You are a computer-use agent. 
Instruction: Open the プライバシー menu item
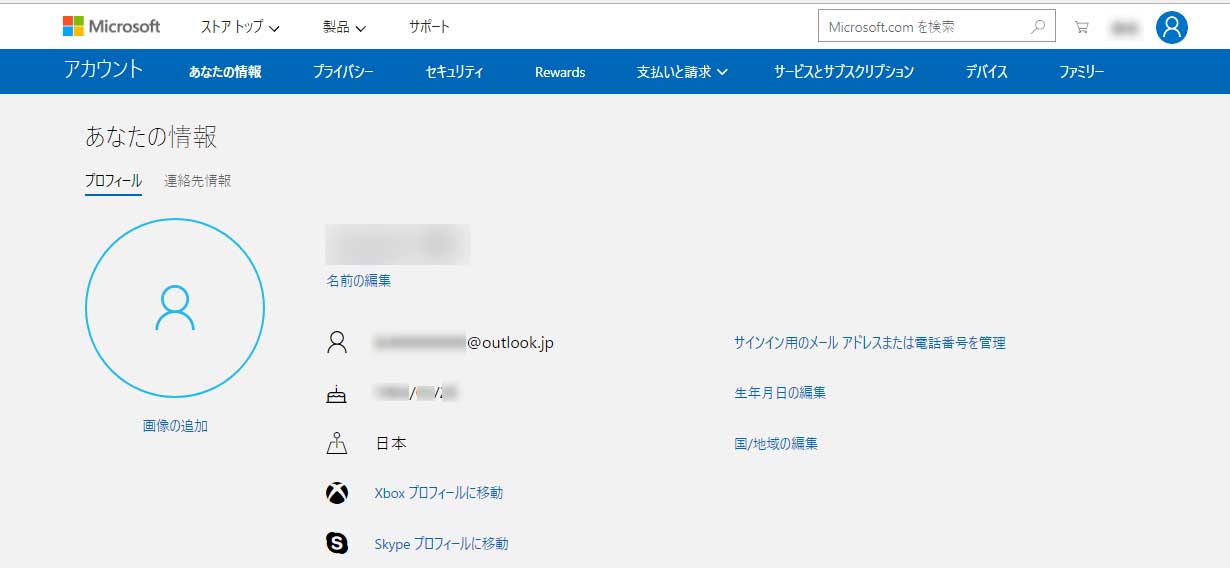343,72
